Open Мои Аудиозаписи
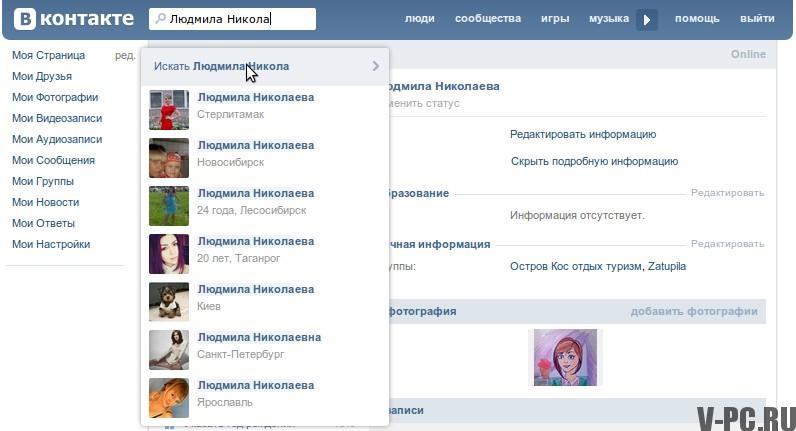796x431 pixels. point(57,139)
